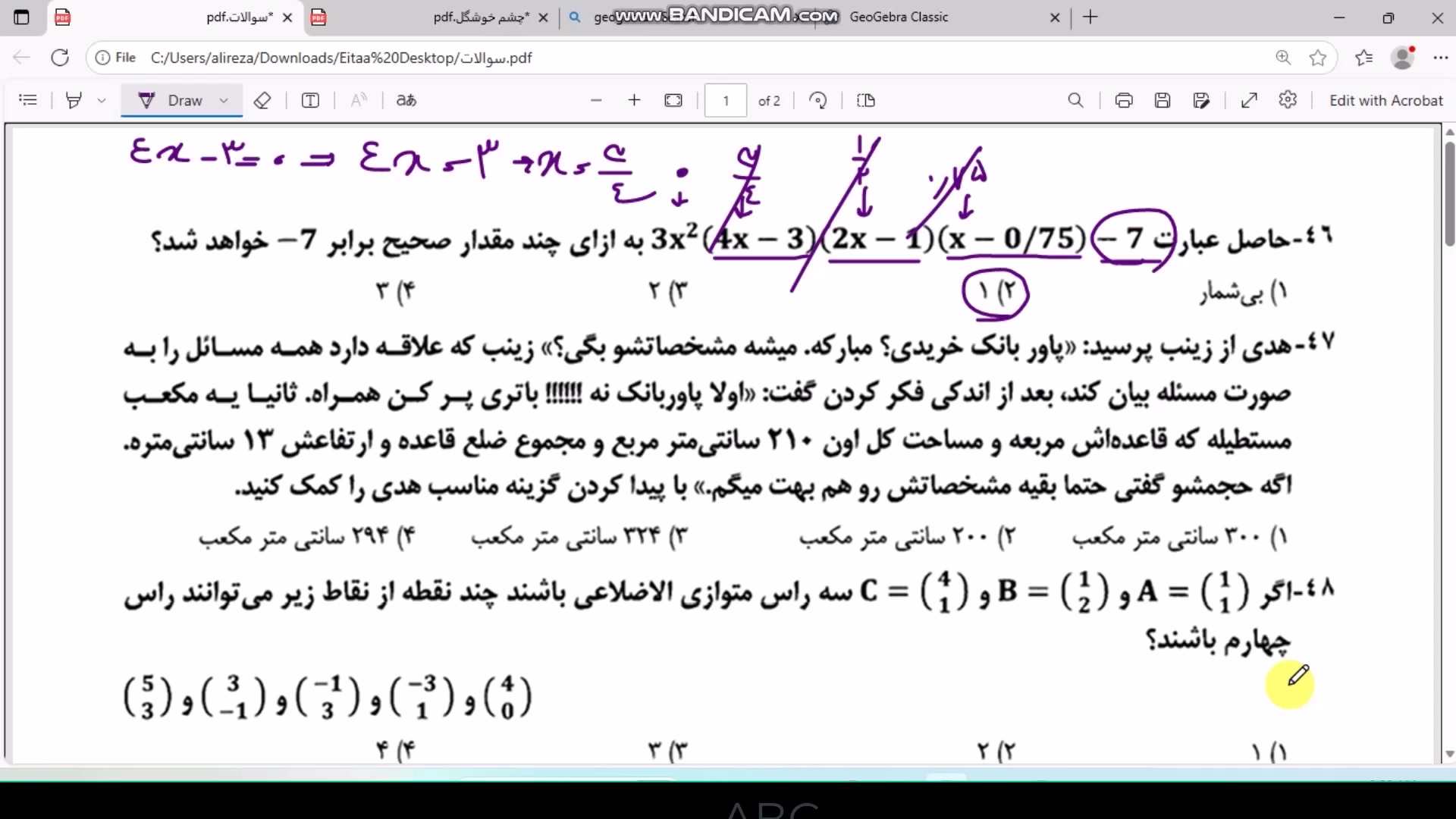The height and width of the screenshot is (819, 1456).
Task: Select the Eraser tool in PDF toolbar
Action: pos(262,100)
